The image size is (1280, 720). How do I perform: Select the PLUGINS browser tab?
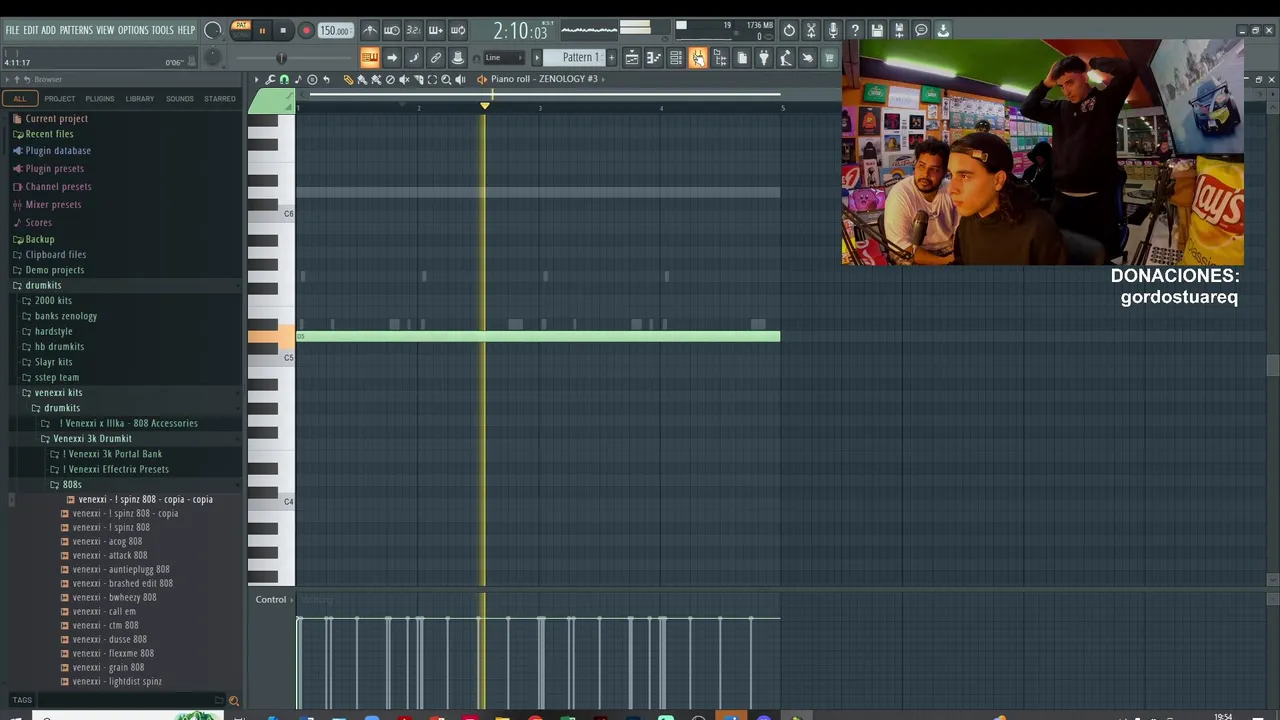[100, 98]
